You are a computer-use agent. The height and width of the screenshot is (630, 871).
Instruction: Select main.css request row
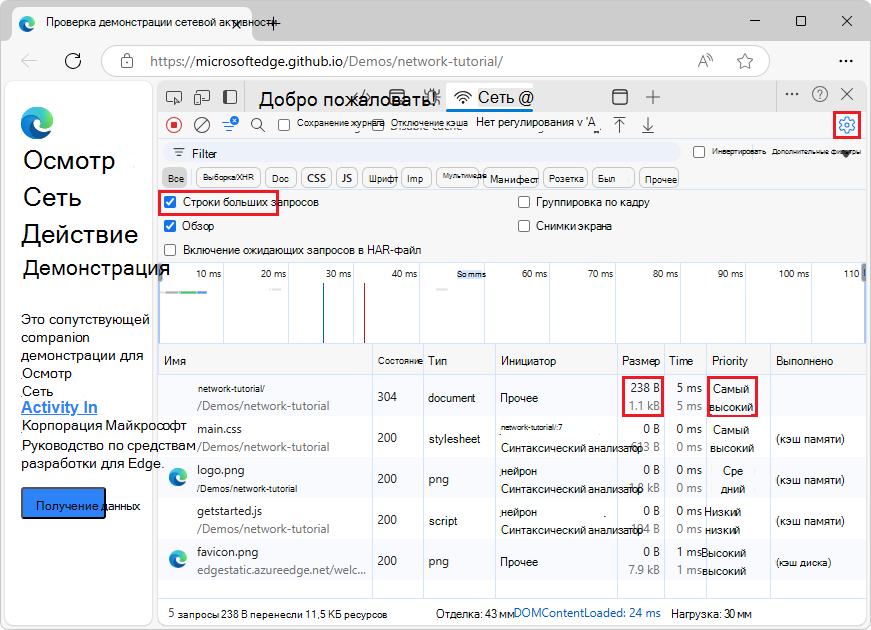[x=511, y=437]
